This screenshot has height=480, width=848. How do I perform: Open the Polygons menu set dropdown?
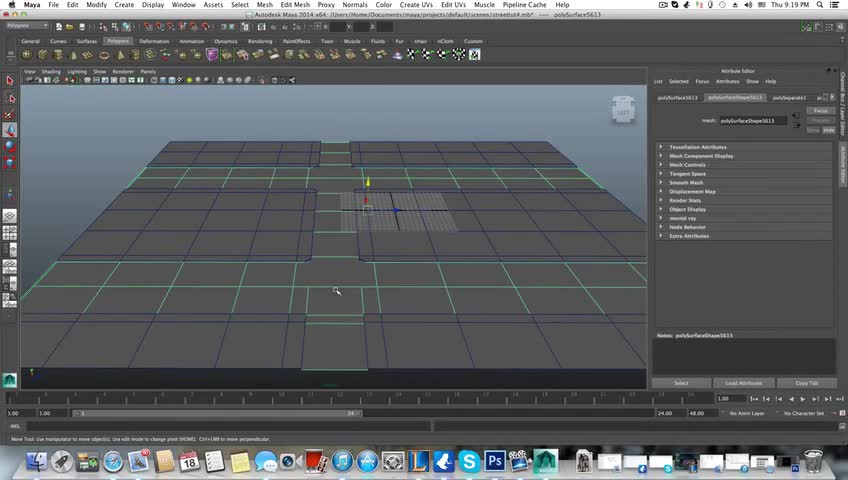[x=25, y=26]
